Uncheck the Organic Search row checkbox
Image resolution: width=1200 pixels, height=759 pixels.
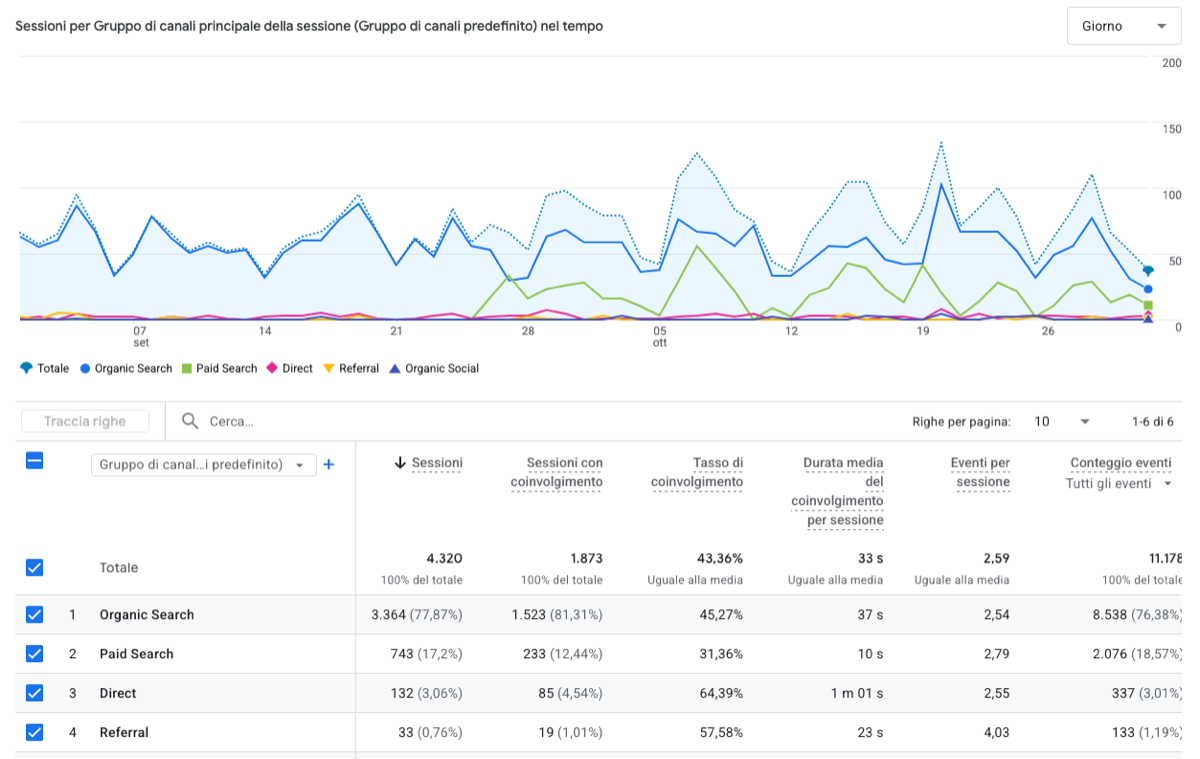coord(34,615)
